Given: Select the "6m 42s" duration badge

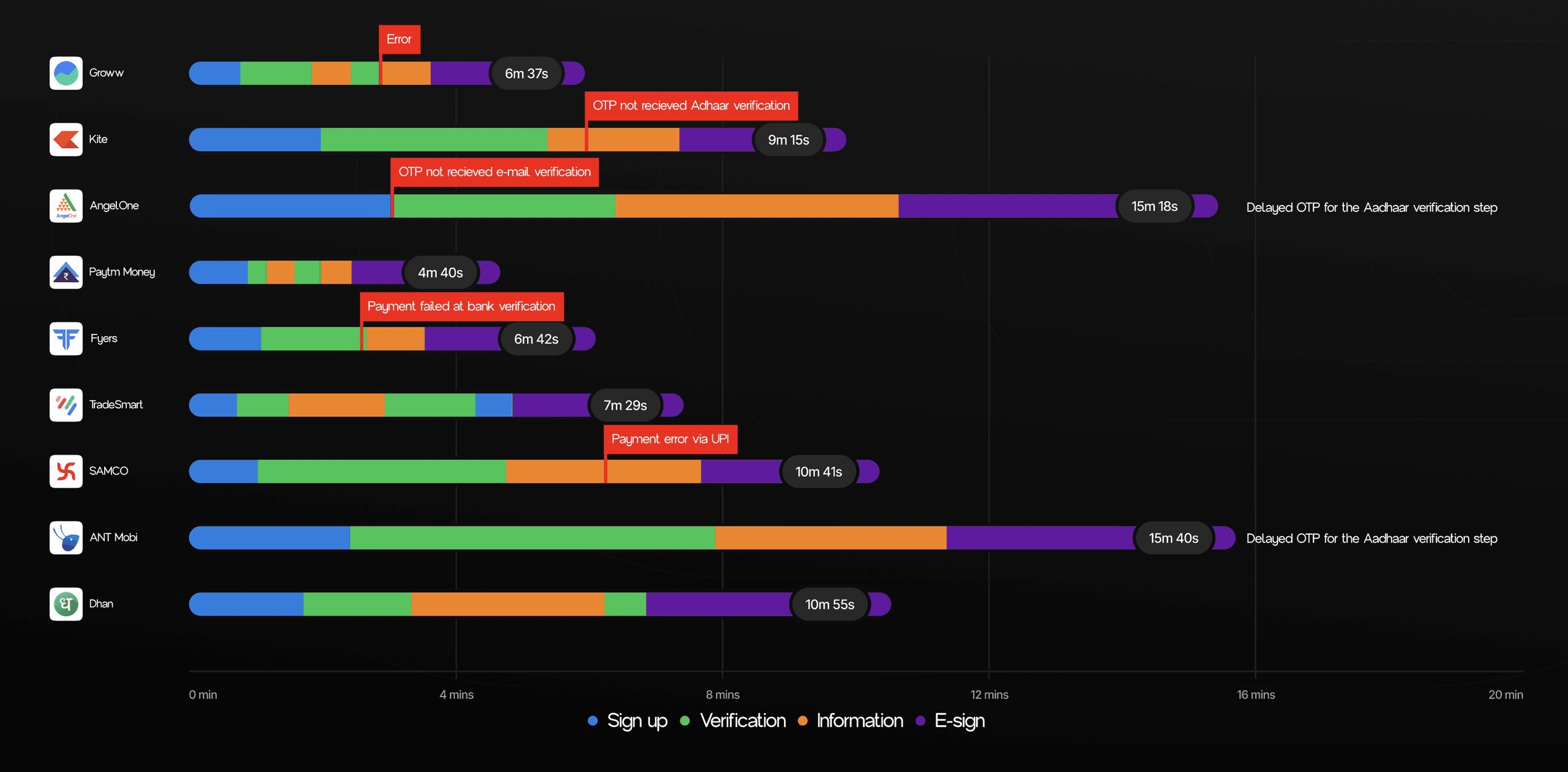Looking at the screenshot, I should click(536, 338).
